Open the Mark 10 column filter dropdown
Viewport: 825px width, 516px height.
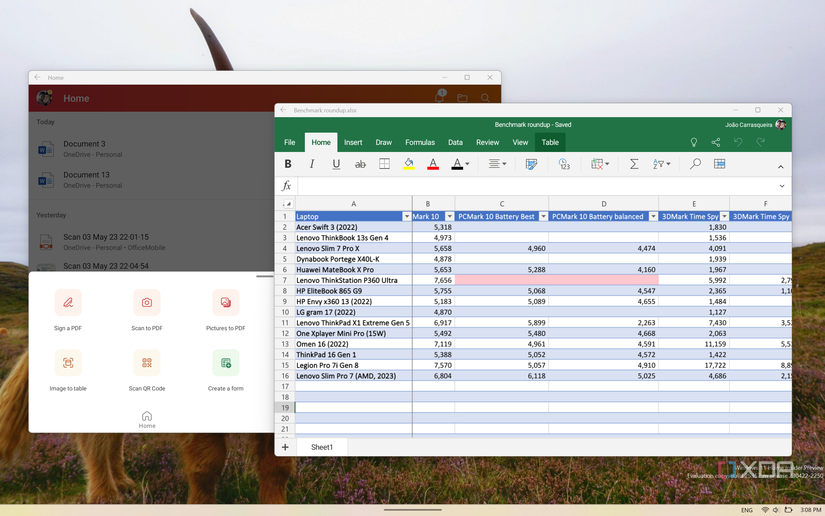click(x=449, y=217)
